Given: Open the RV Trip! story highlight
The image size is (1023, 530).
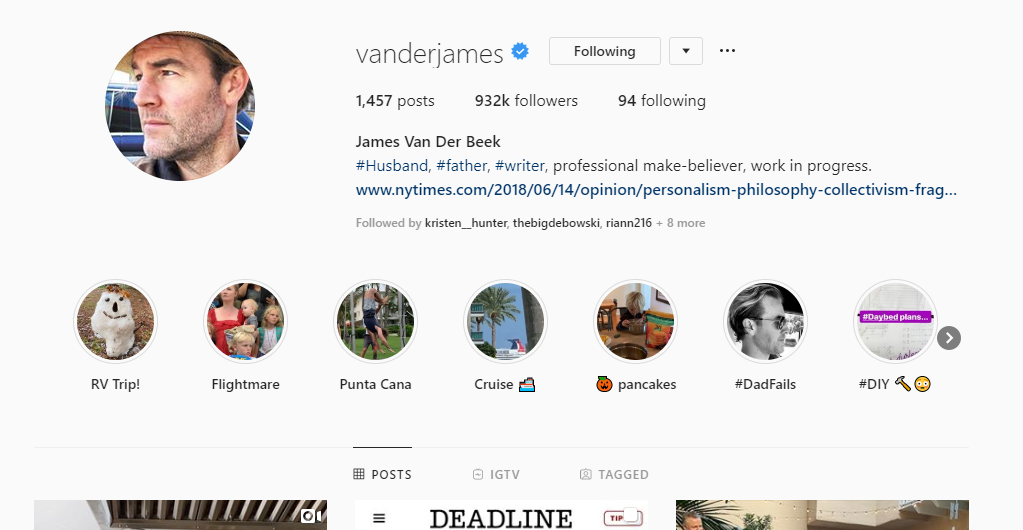Looking at the screenshot, I should (x=115, y=321).
